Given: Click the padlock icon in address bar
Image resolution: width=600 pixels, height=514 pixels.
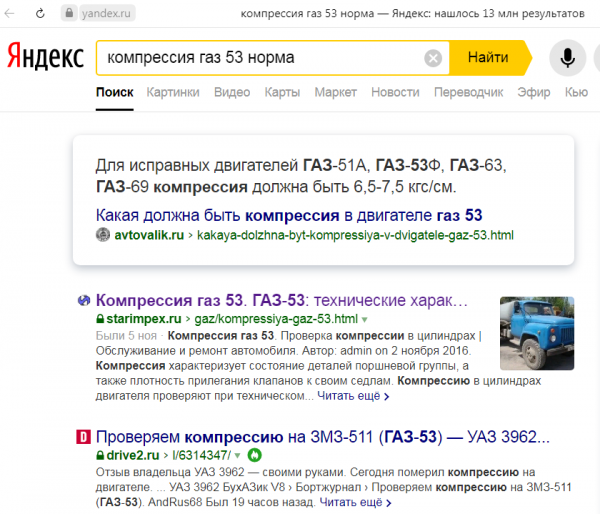Looking at the screenshot, I should click(69, 16).
